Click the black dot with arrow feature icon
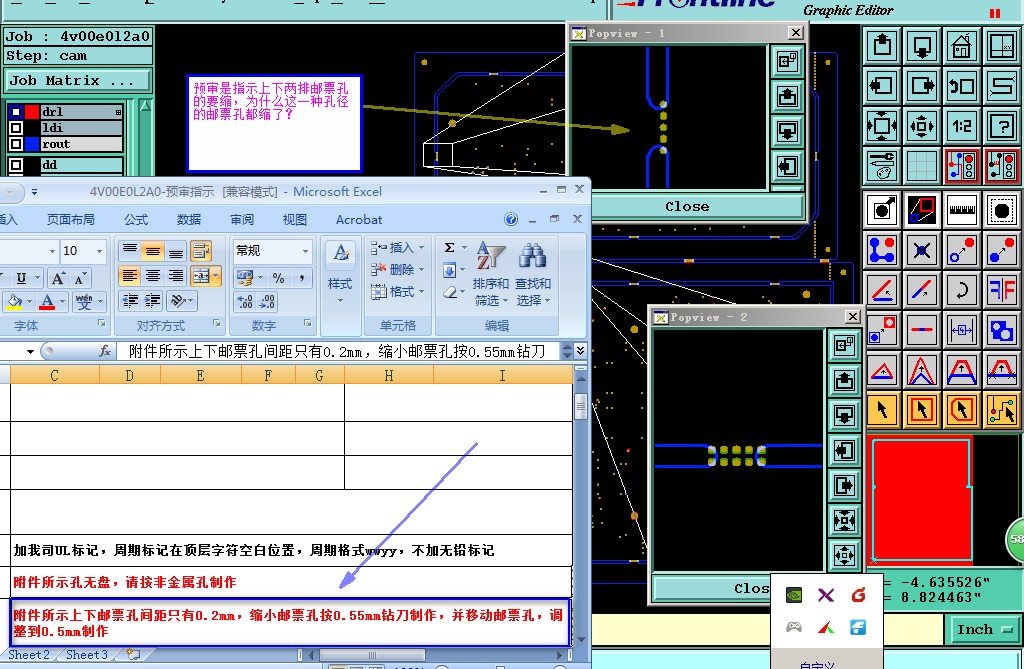The width and height of the screenshot is (1024, 669). [x=882, y=210]
